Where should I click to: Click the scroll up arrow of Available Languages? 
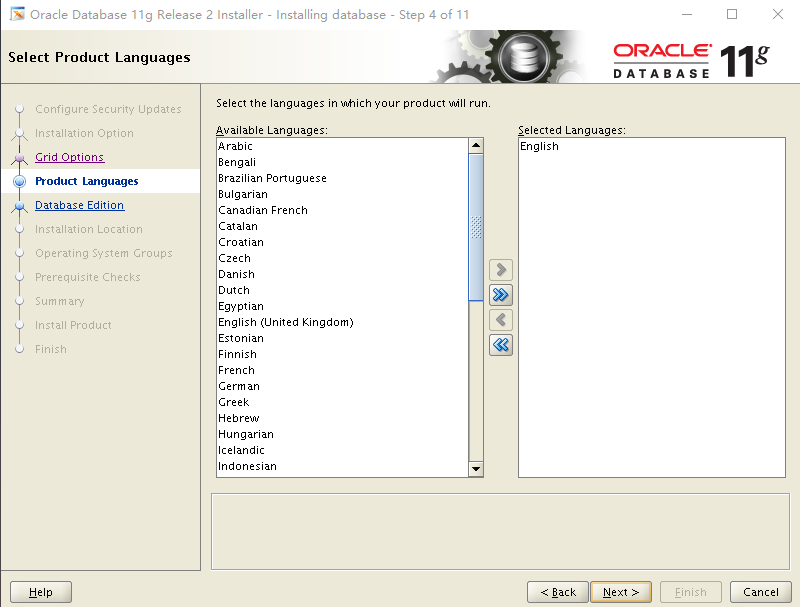[x=476, y=145]
